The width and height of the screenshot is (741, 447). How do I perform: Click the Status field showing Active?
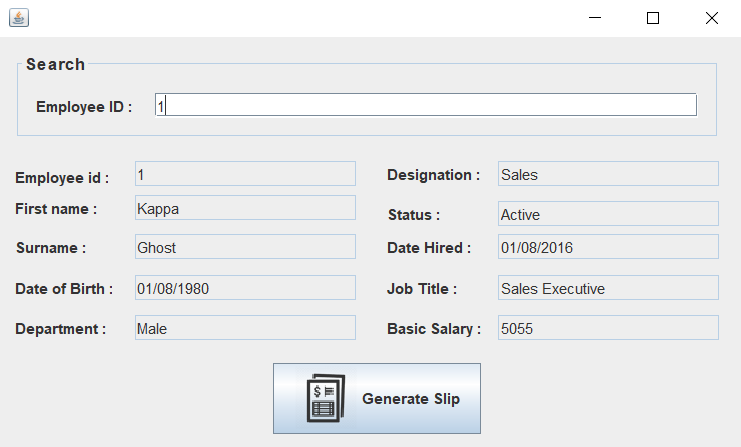pos(608,214)
